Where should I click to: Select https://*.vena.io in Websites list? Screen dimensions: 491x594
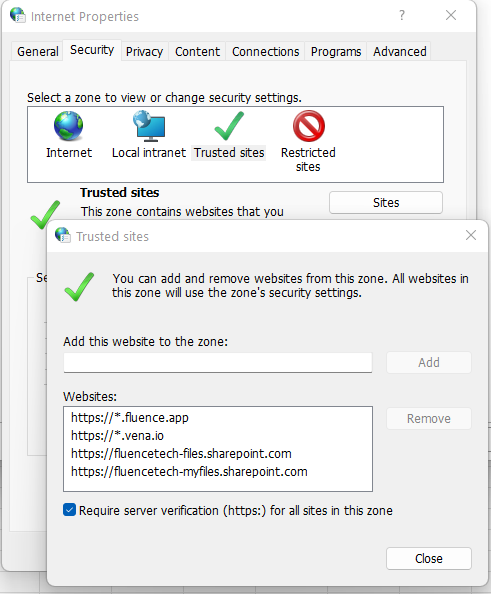[117, 436]
